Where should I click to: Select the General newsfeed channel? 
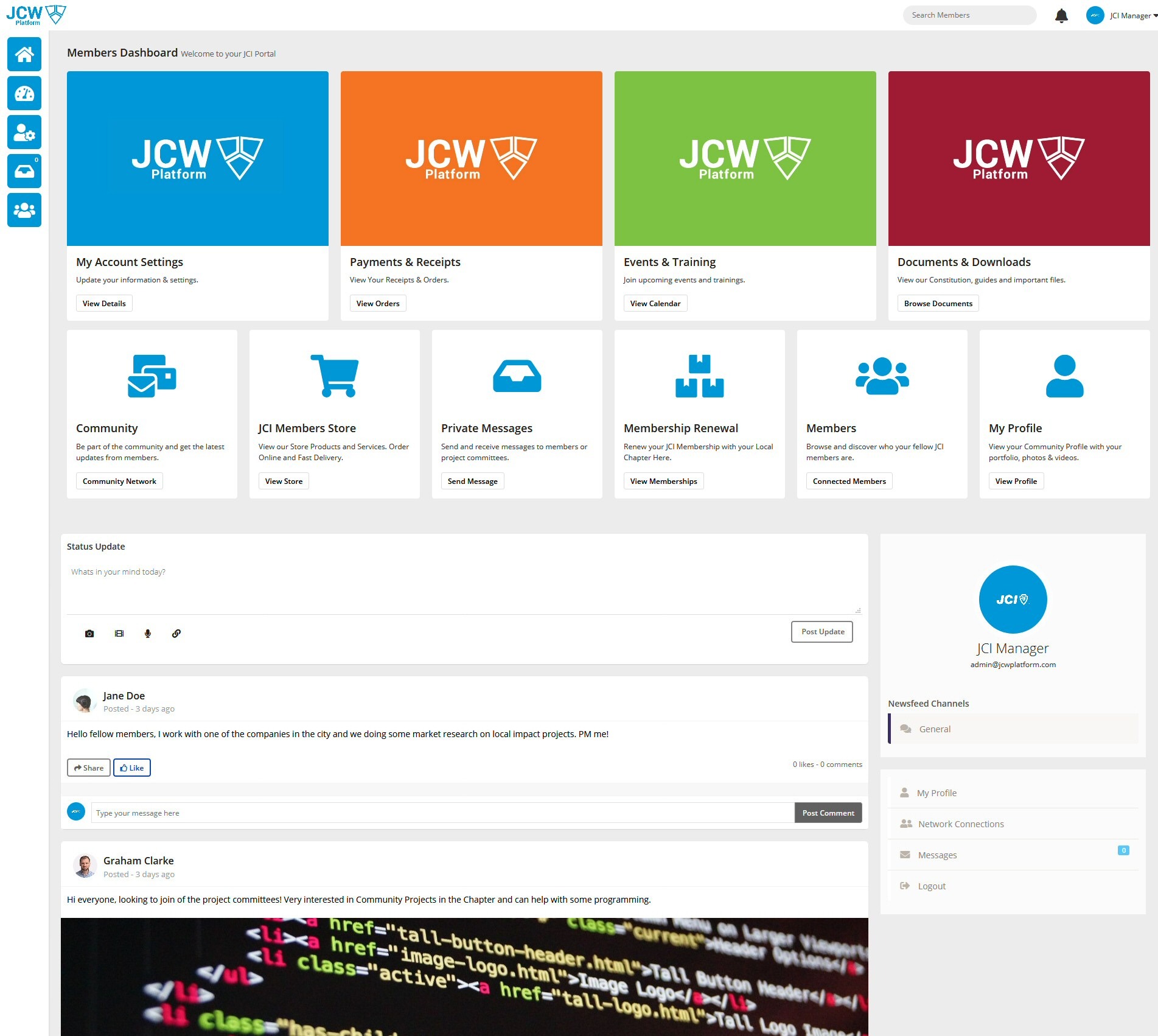pos(1013,729)
